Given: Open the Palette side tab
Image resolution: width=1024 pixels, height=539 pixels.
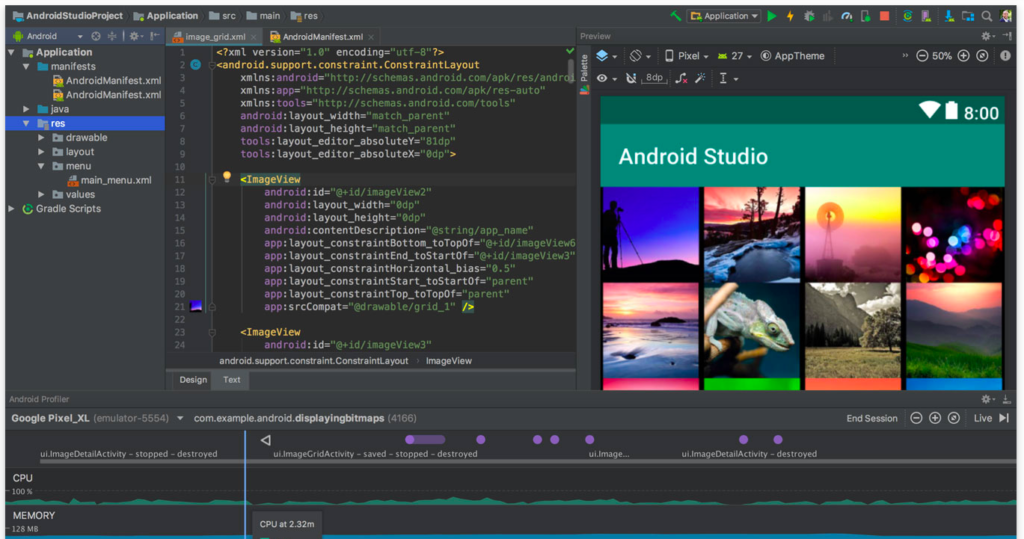Looking at the screenshot, I should click(x=584, y=74).
